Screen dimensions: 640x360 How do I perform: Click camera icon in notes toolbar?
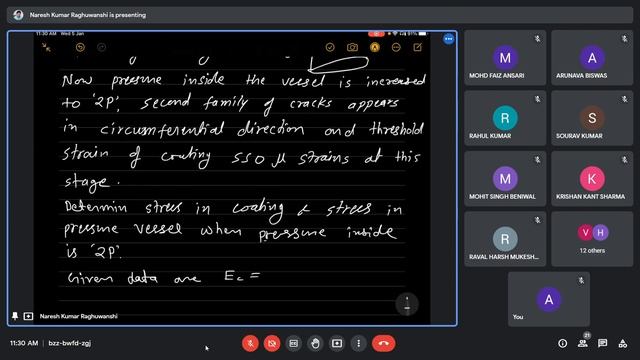(x=352, y=47)
